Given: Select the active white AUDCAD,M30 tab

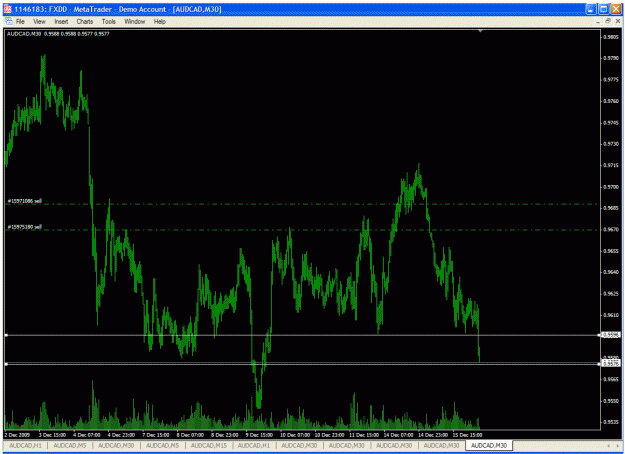Looking at the screenshot, I should coord(489,445).
